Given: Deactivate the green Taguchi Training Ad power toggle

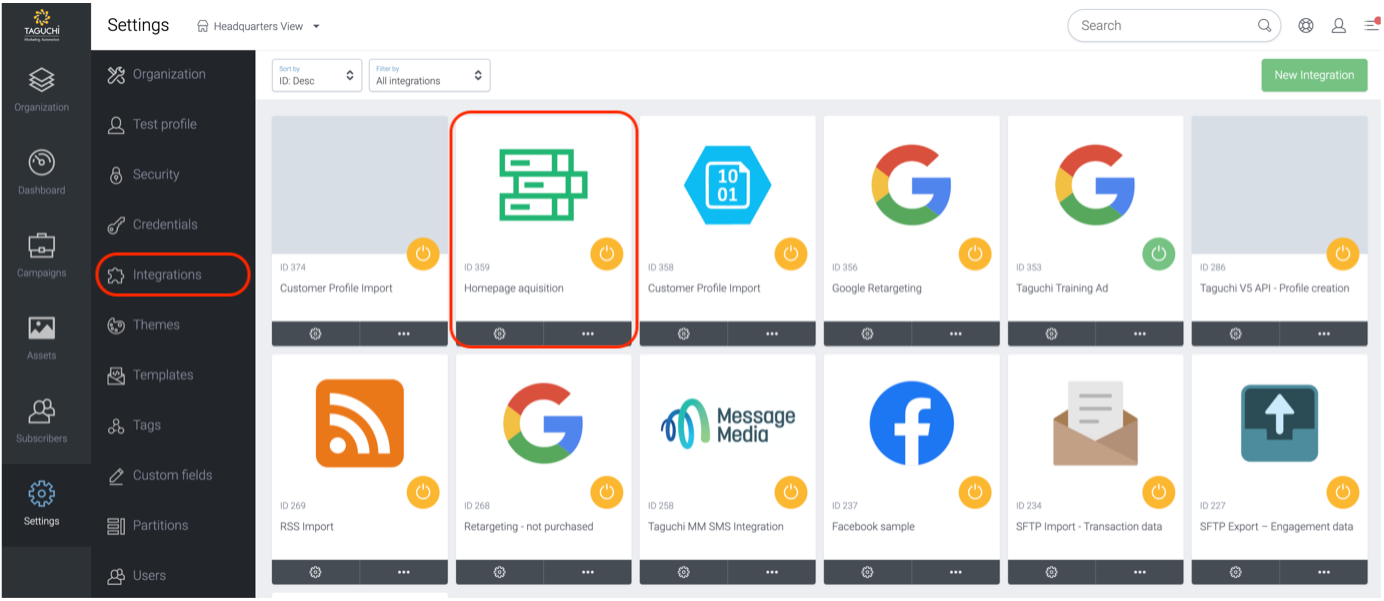Looking at the screenshot, I should 1159,254.
